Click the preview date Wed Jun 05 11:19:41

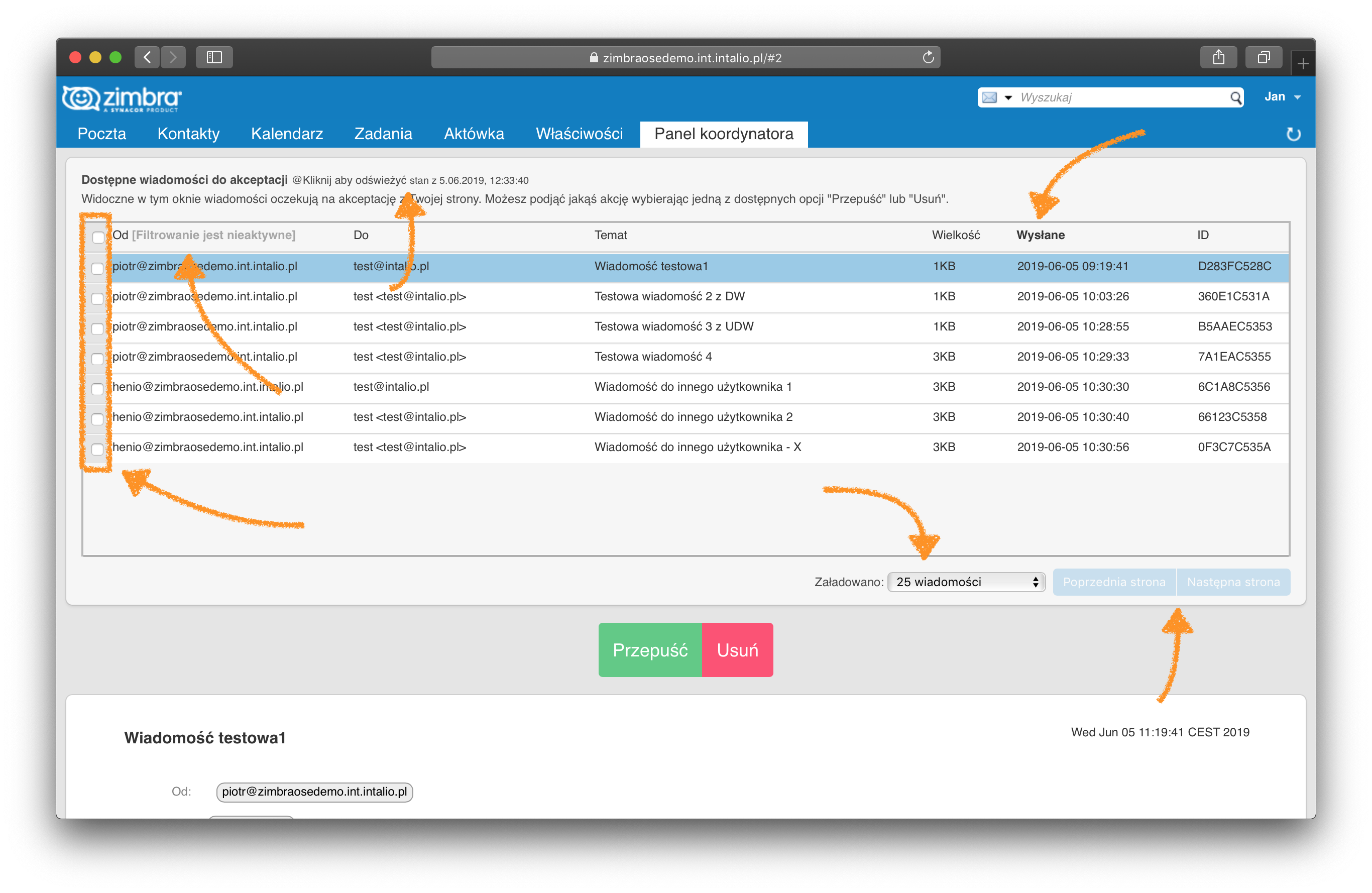point(1160,732)
